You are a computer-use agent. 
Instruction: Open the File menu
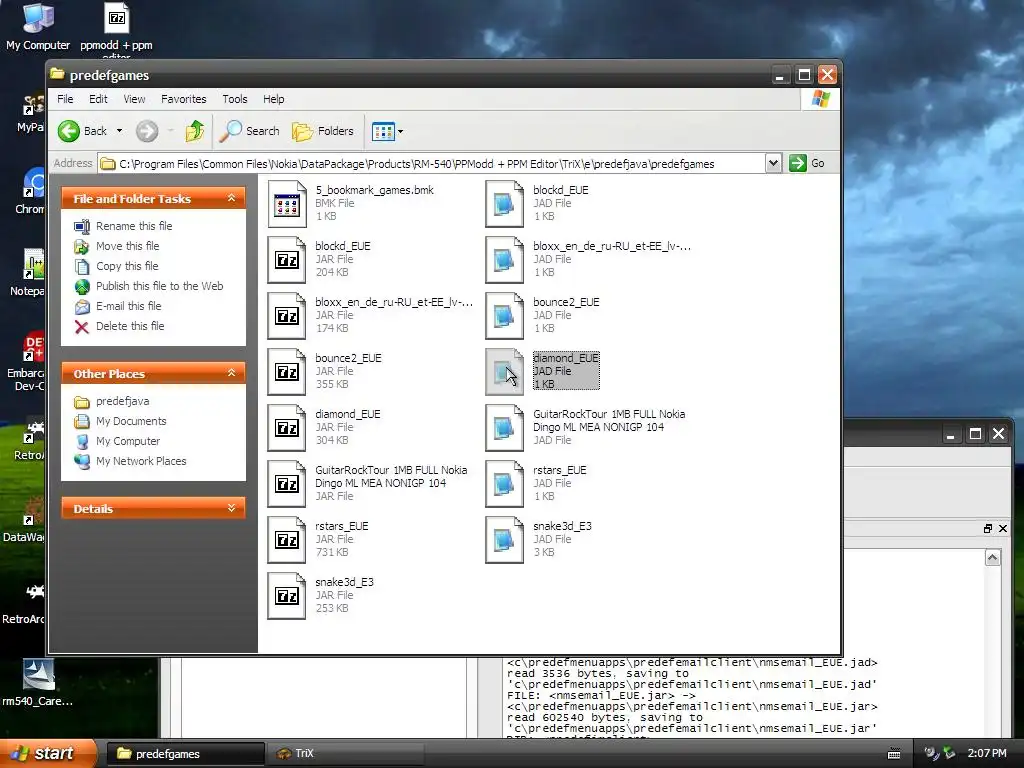pyautogui.click(x=65, y=99)
